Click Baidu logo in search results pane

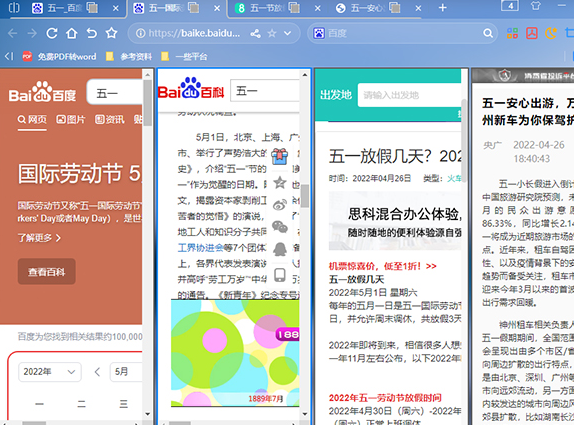pyautogui.click(x=42, y=92)
